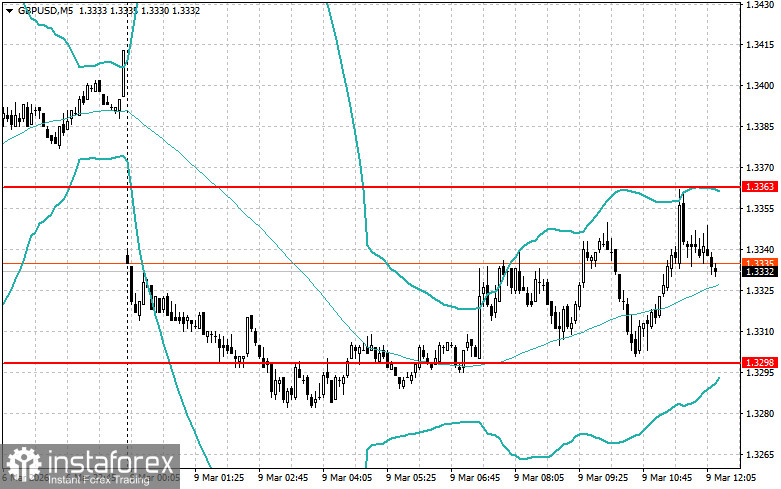Click the 1.3400 price scale value
The image size is (781, 489).
[760, 86]
